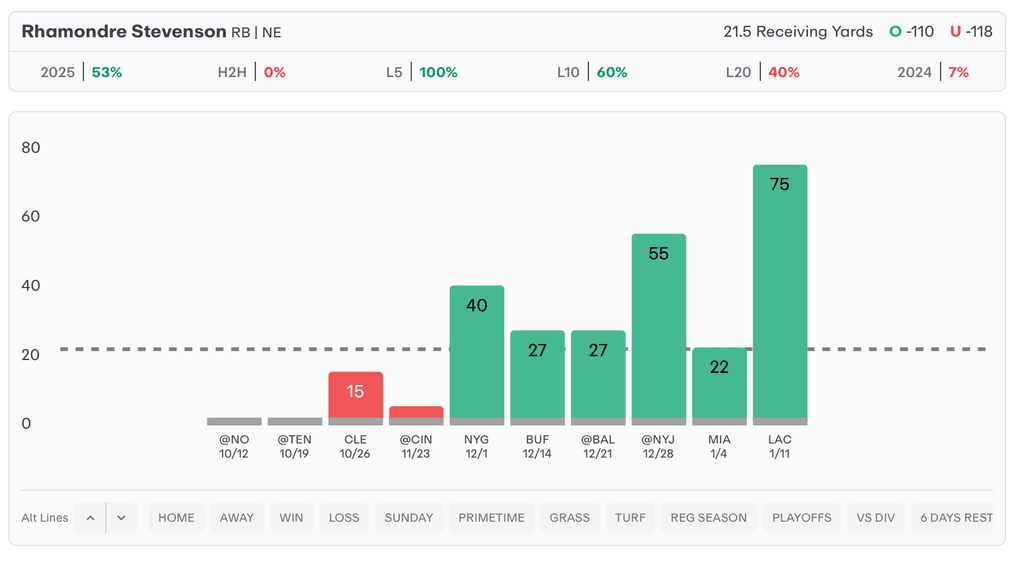Click the Over -110 odds
The image size is (1024, 561).
(912, 32)
